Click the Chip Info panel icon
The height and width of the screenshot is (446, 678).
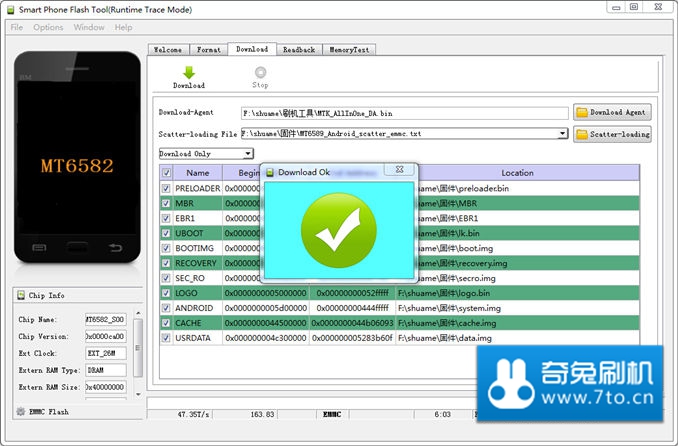(x=22, y=295)
